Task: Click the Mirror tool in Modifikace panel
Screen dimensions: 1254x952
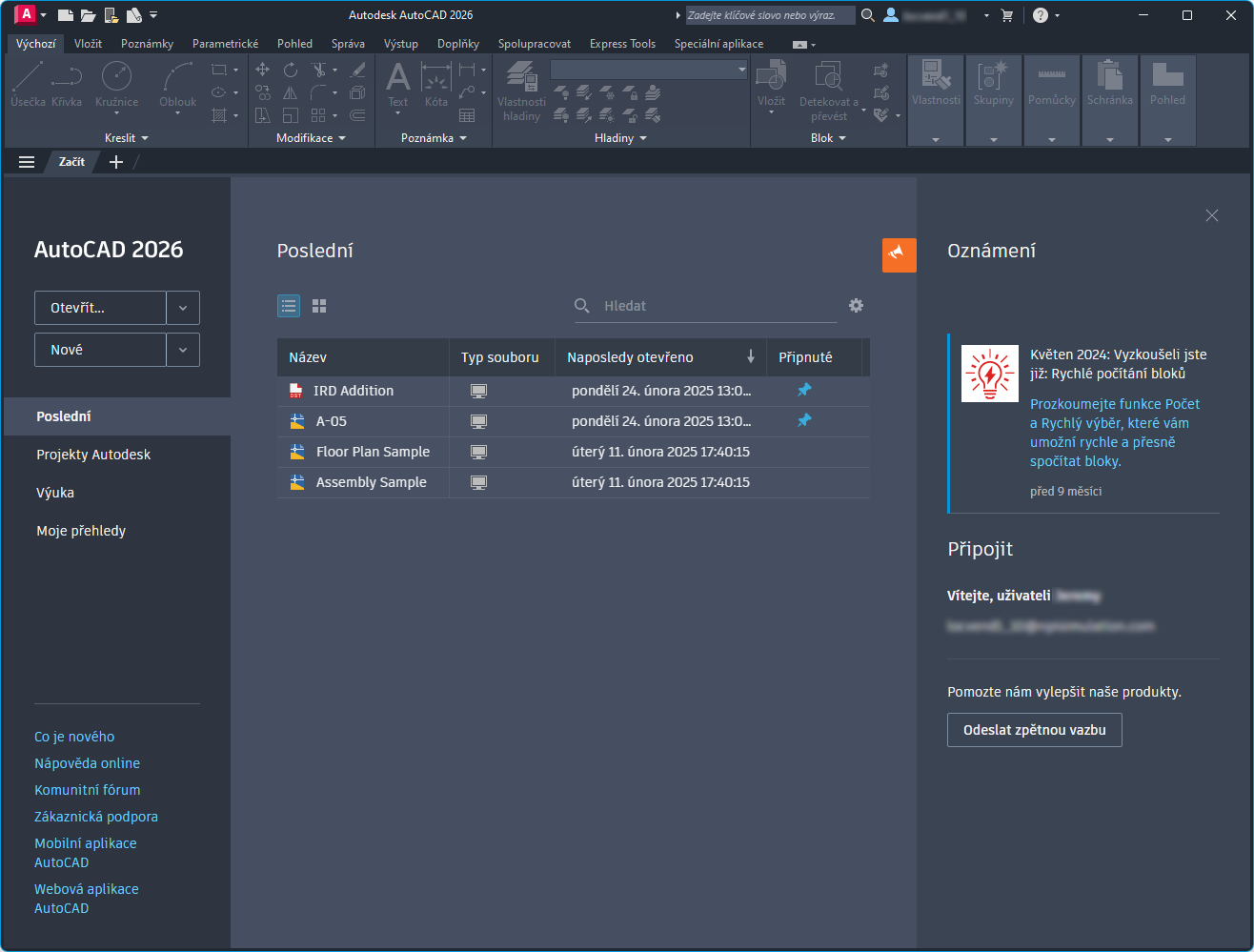Action: point(291,92)
